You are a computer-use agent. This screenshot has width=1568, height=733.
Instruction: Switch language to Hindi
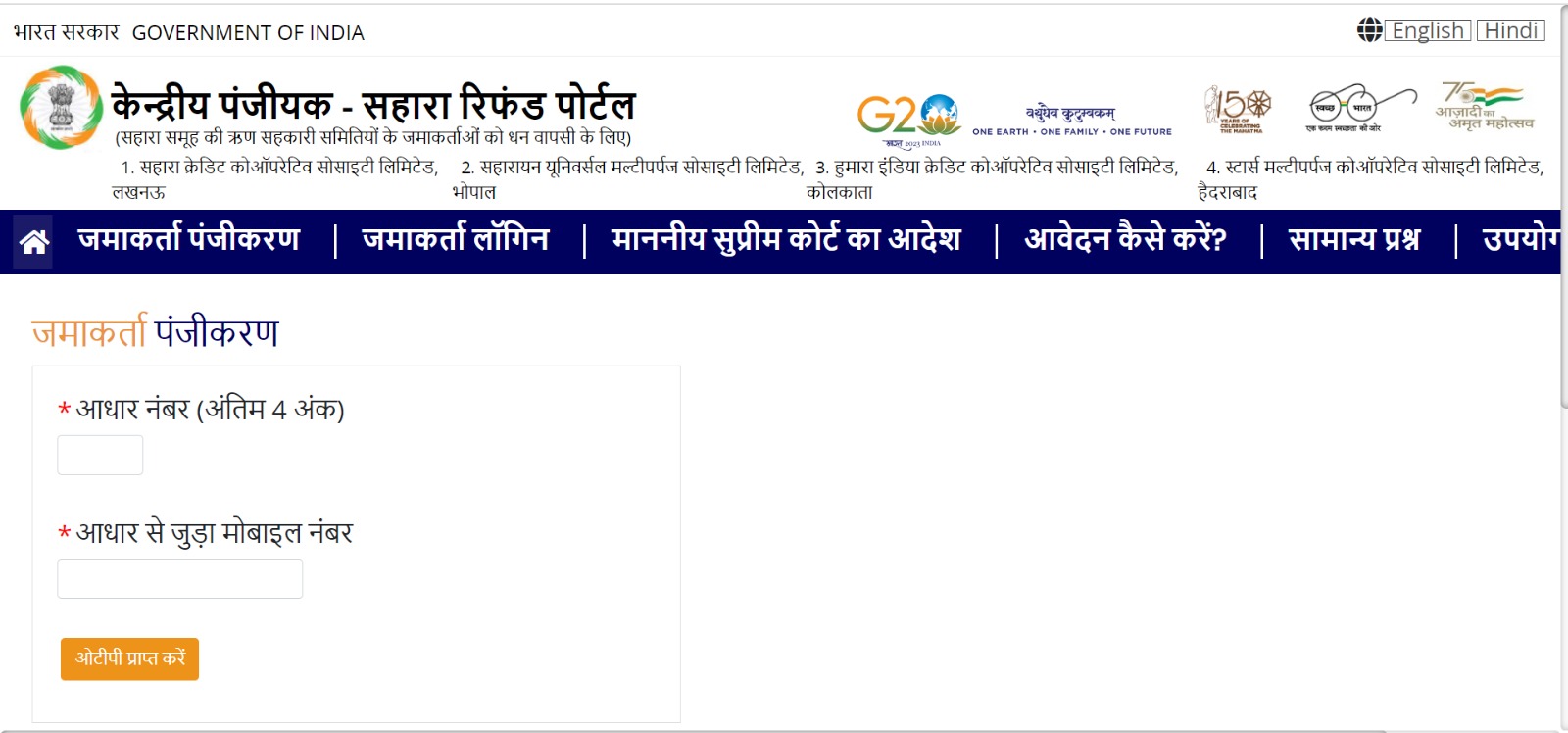tap(1510, 30)
